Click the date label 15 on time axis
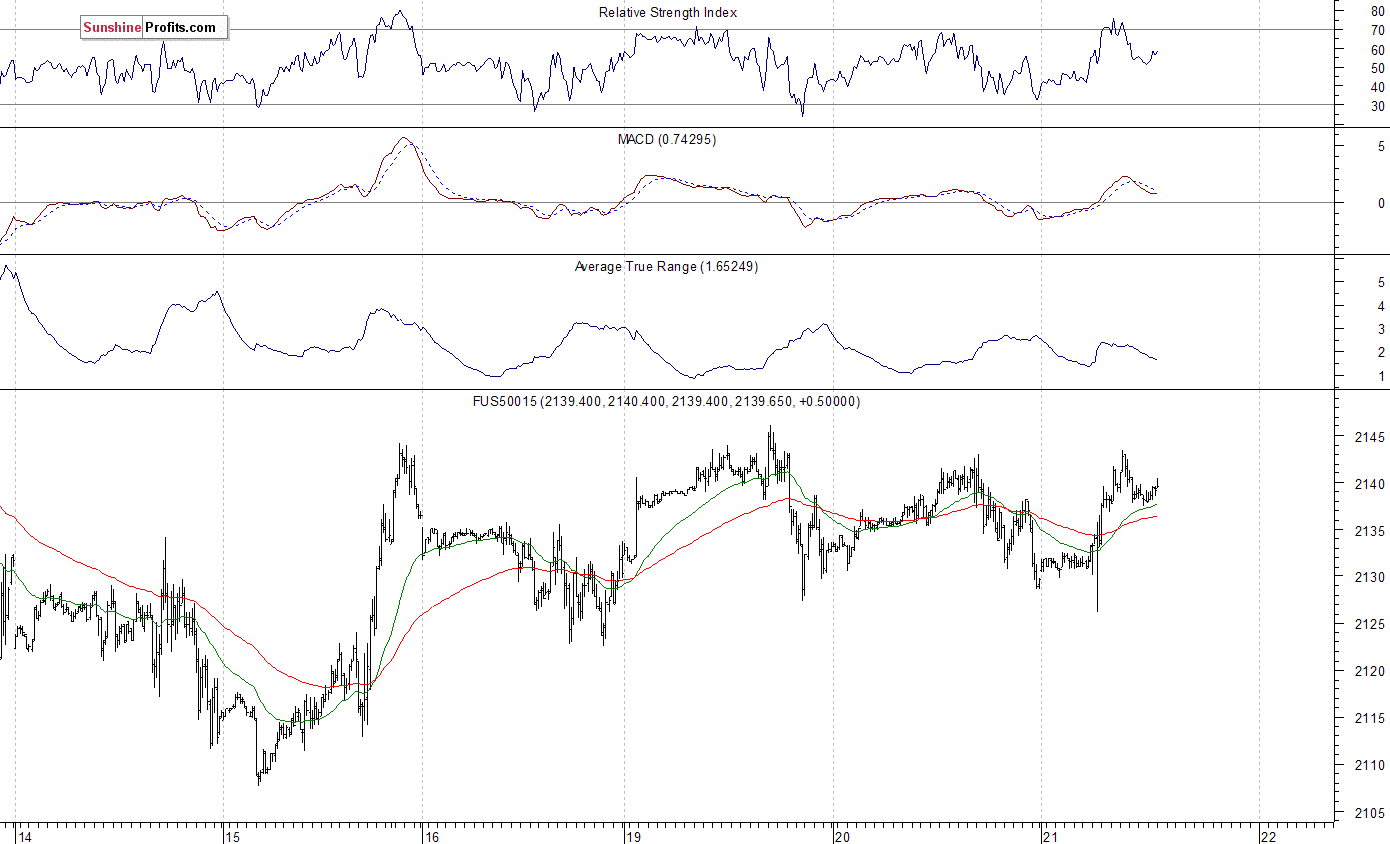The height and width of the screenshot is (844, 1390). 232,837
